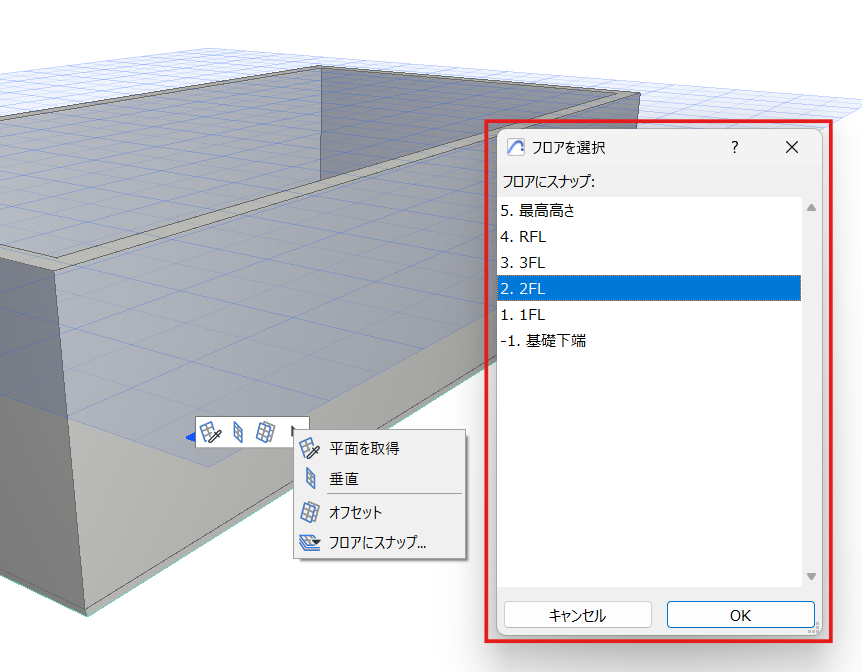Image resolution: width=862 pixels, height=672 pixels.
Task: Click the blue editing plane handle arrow
Action: tap(191, 437)
